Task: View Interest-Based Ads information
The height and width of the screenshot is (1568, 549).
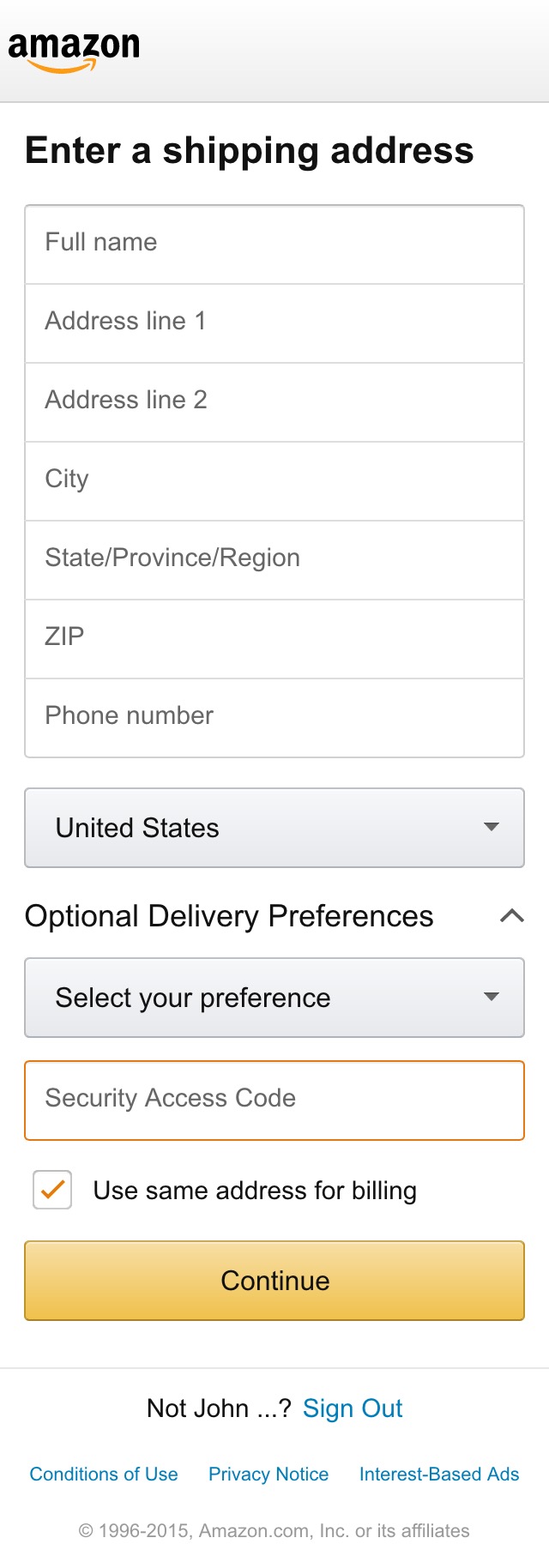Action: pos(438,1474)
